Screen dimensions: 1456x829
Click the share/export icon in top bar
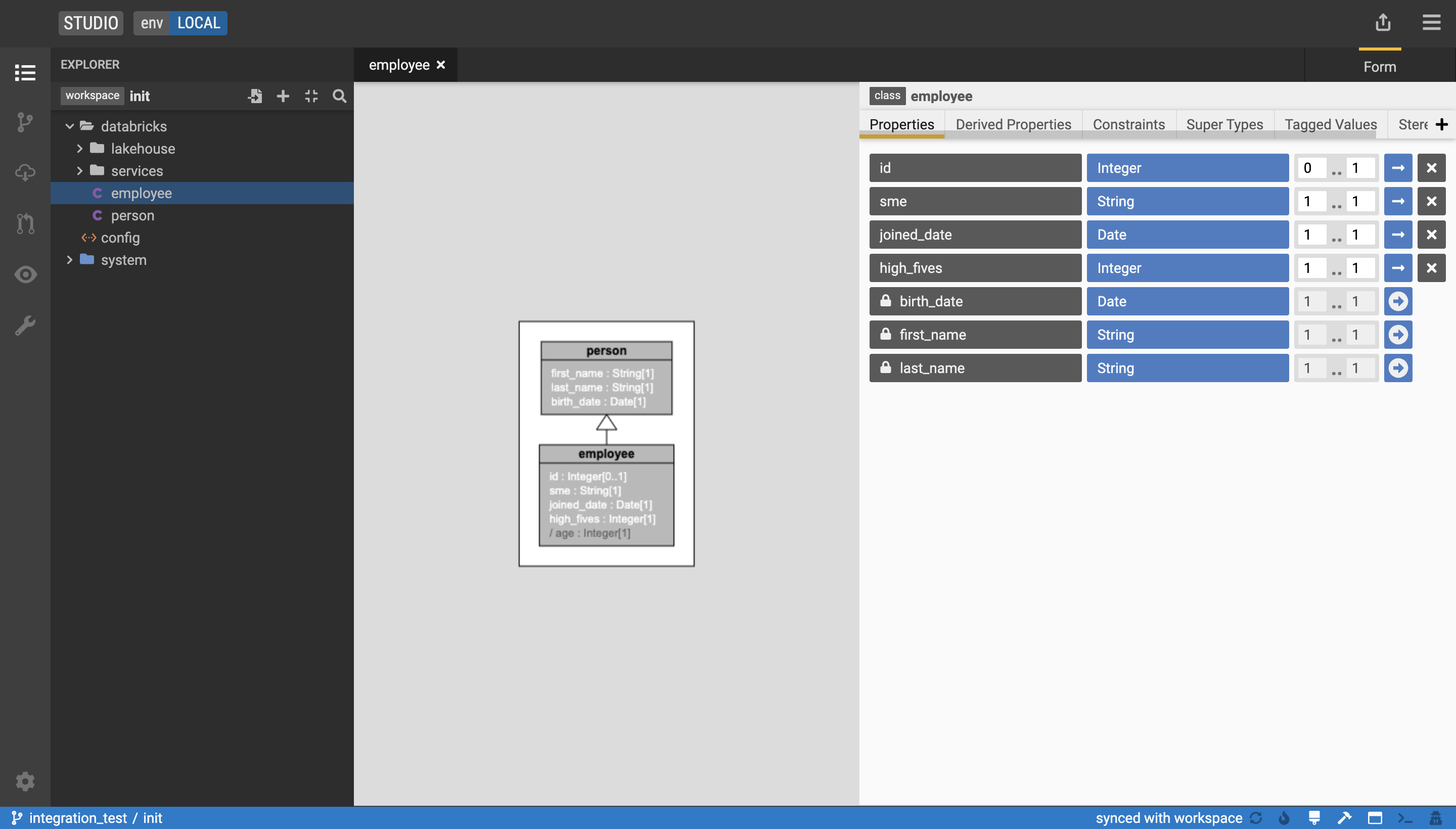(x=1383, y=23)
